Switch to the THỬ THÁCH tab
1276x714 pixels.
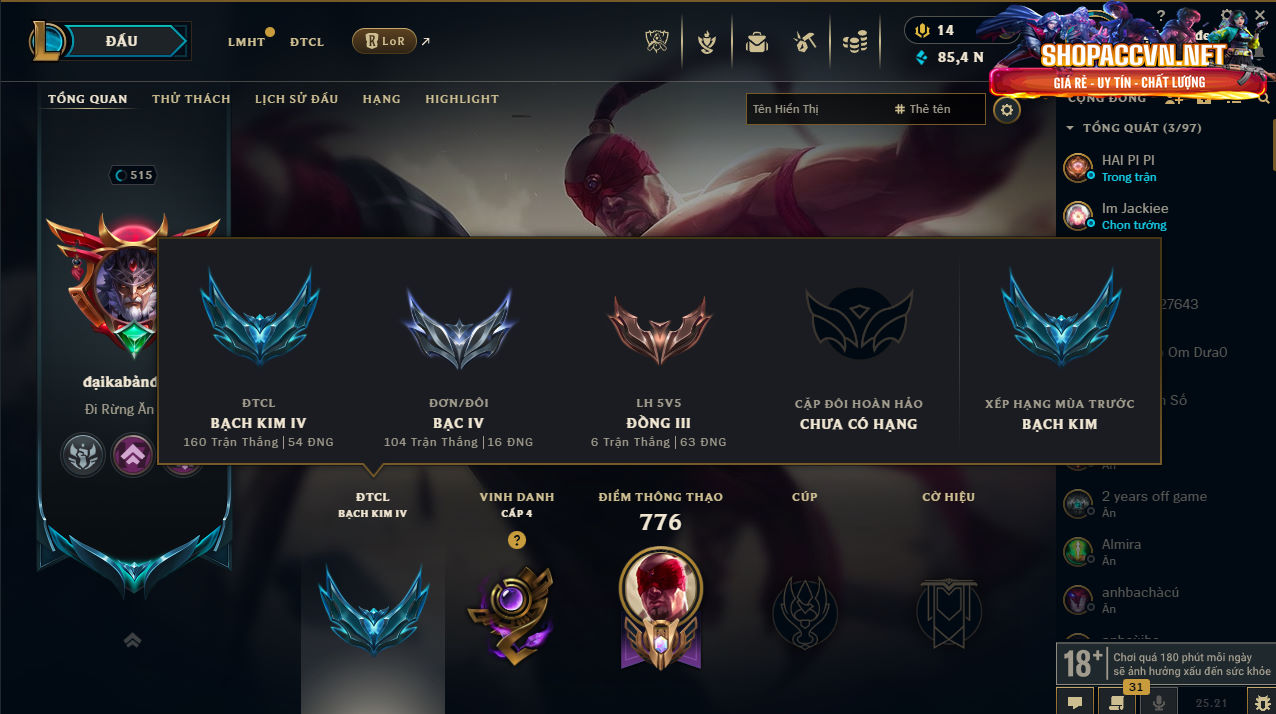(x=191, y=99)
